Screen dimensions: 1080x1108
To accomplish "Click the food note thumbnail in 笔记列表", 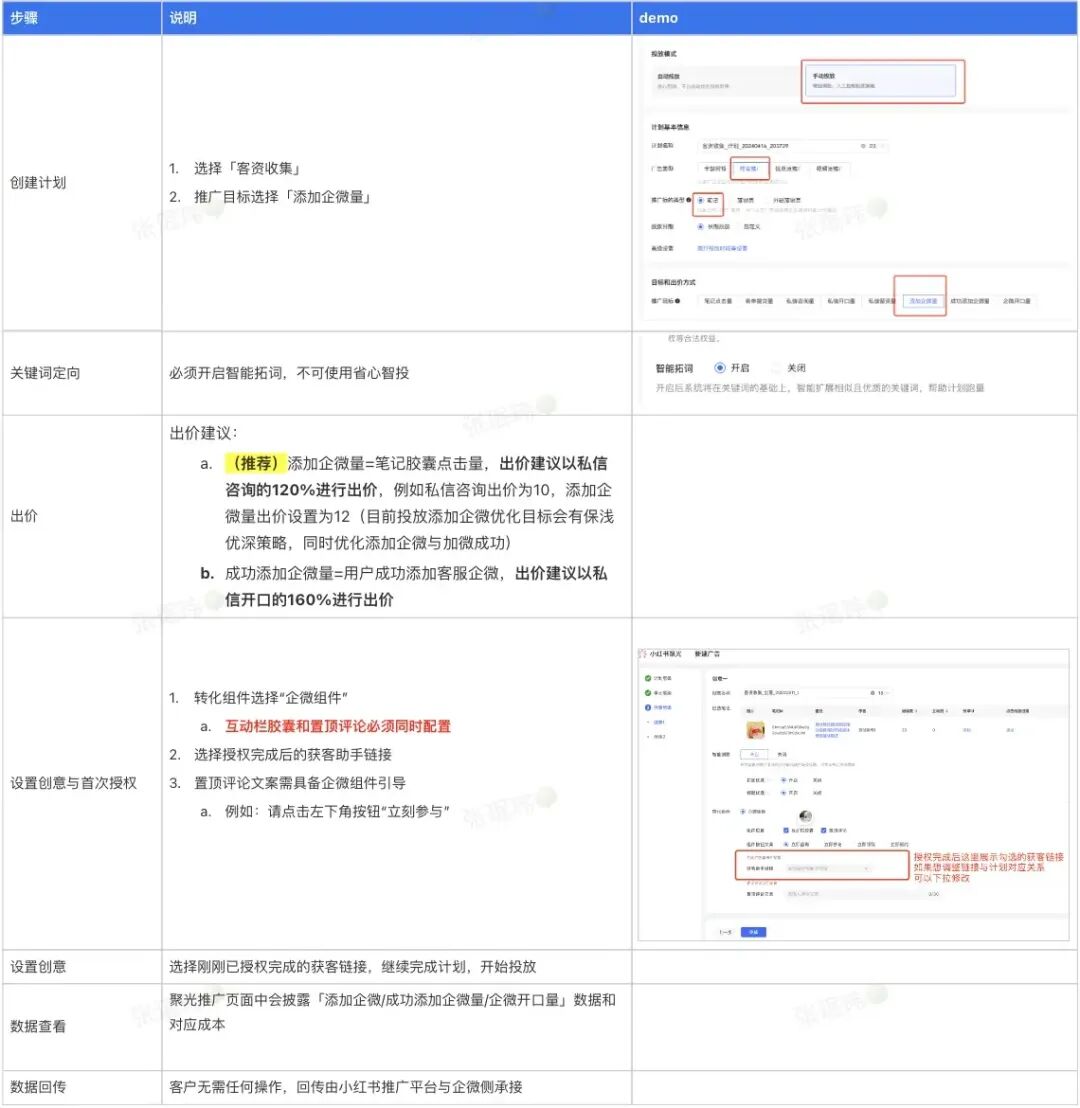I will [x=753, y=730].
